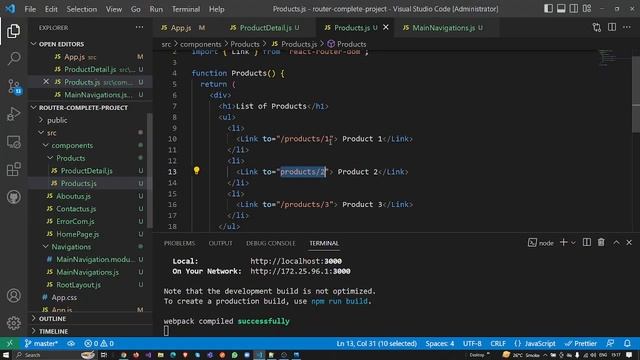
Task: Switch to the Debug Console panel tab
Action: click(270, 243)
